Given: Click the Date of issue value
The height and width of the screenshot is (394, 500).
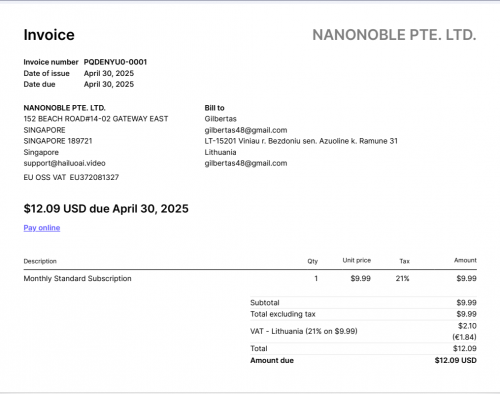Looking at the screenshot, I should [x=109, y=73].
